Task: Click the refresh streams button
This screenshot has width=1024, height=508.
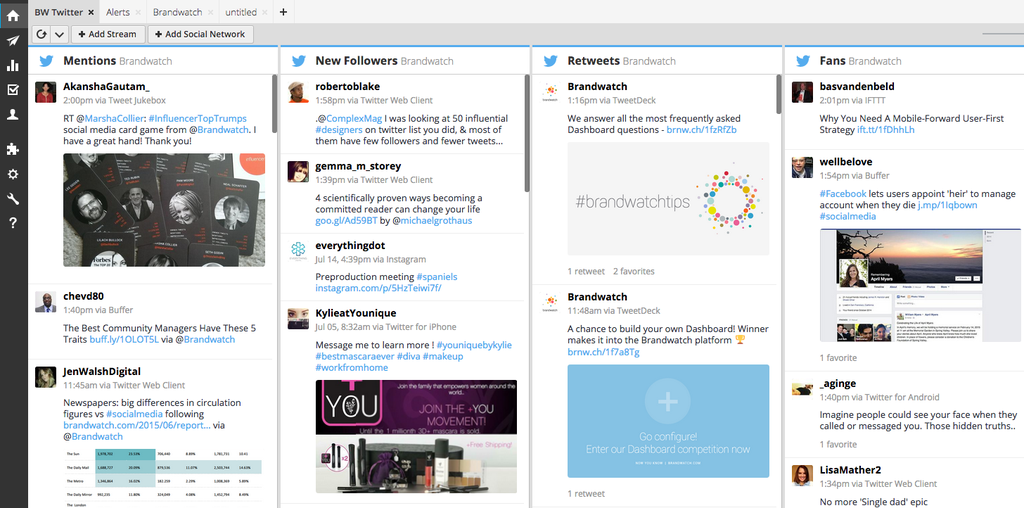Action: [42, 34]
